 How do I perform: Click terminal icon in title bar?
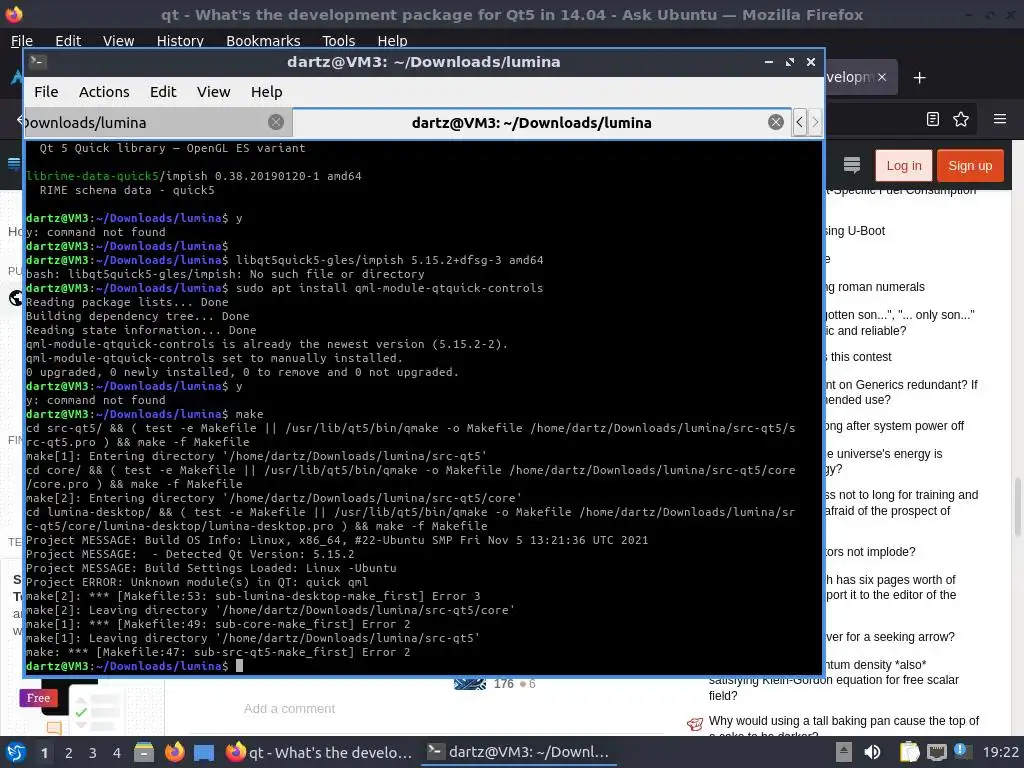click(x=38, y=61)
